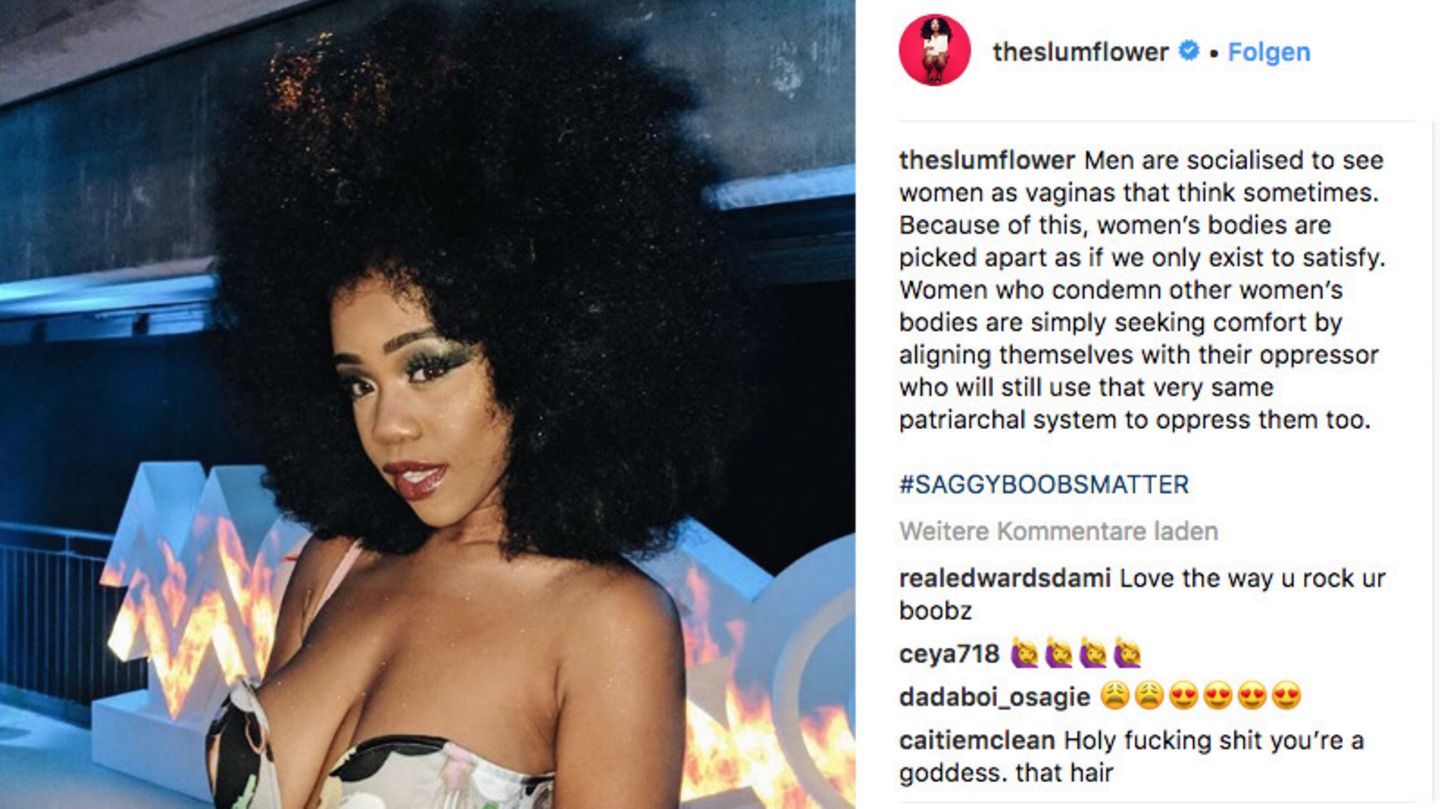Open theslumflower username in the header
1440x809 pixels.
tap(1080, 52)
